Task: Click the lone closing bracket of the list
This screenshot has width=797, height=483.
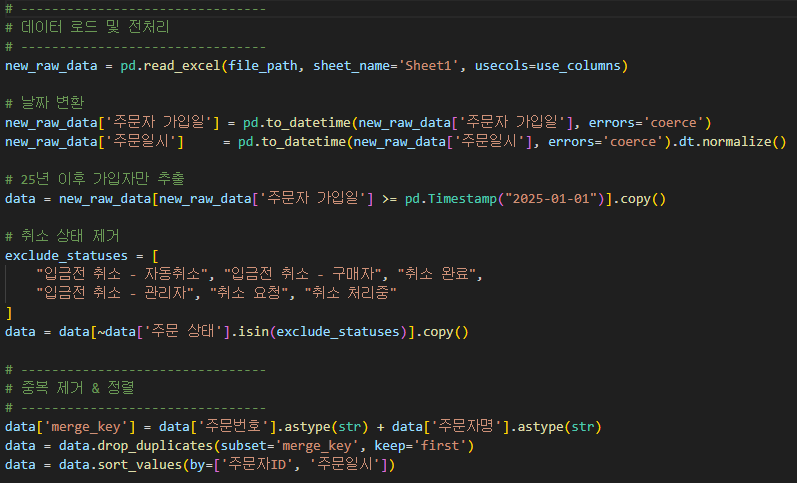Action: coord(9,313)
